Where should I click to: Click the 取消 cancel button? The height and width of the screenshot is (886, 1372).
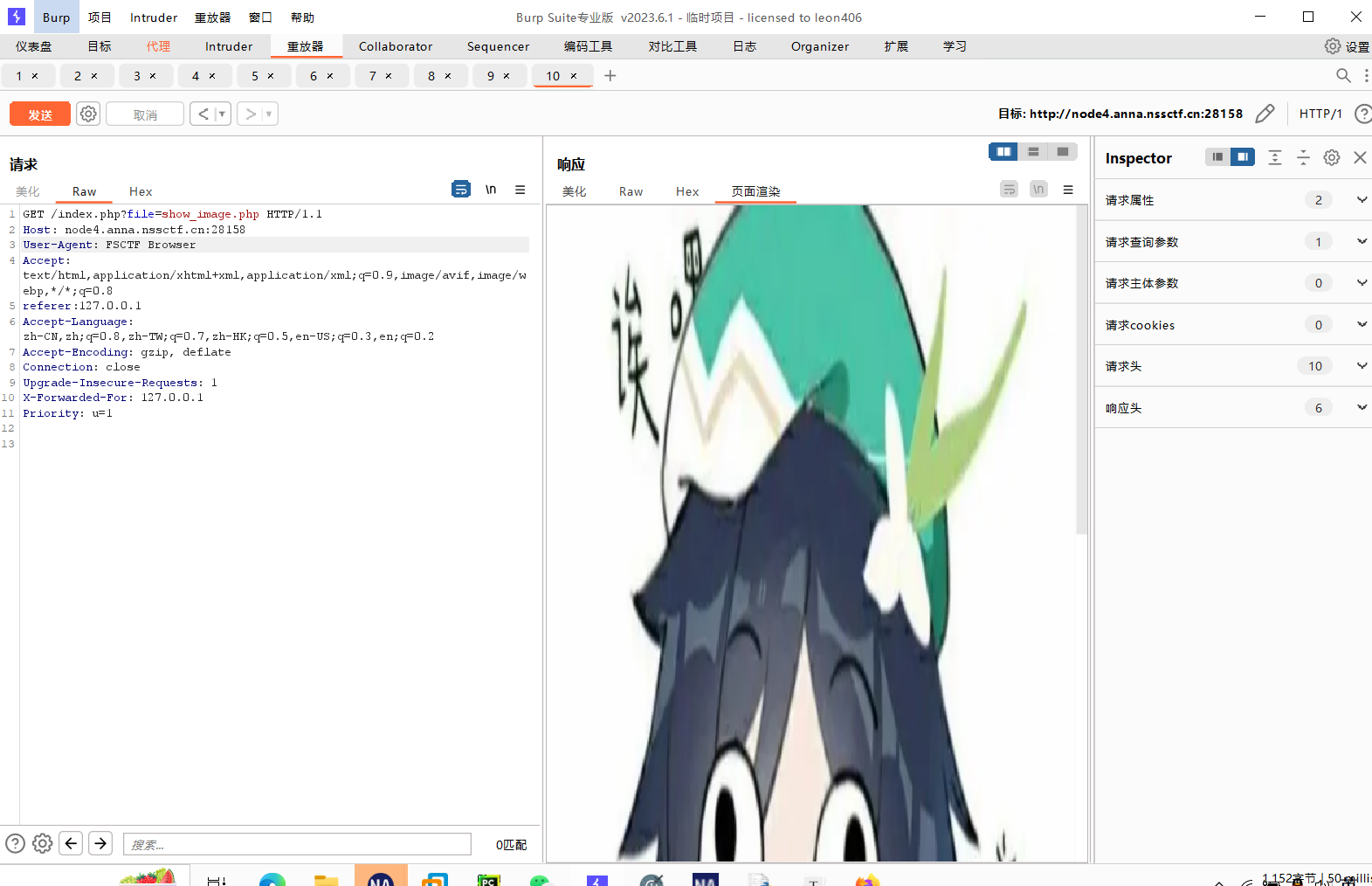145,114
